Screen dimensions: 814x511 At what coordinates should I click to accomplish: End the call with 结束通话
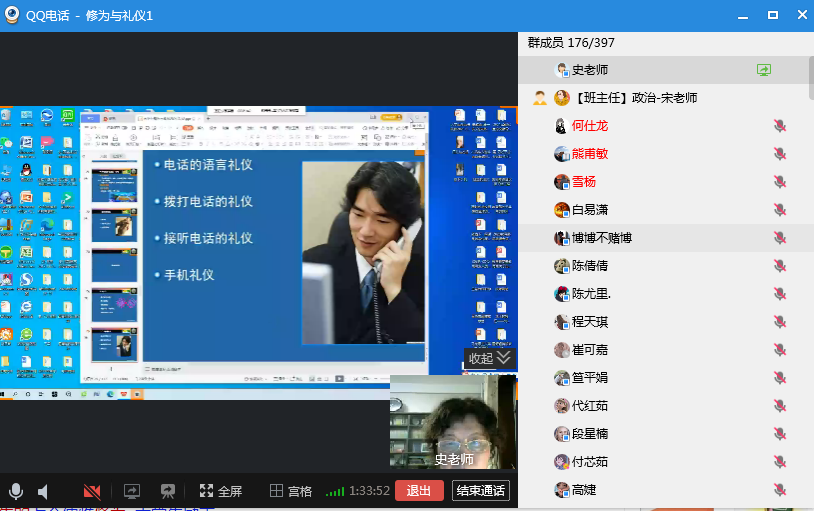[x=481, y=491]
